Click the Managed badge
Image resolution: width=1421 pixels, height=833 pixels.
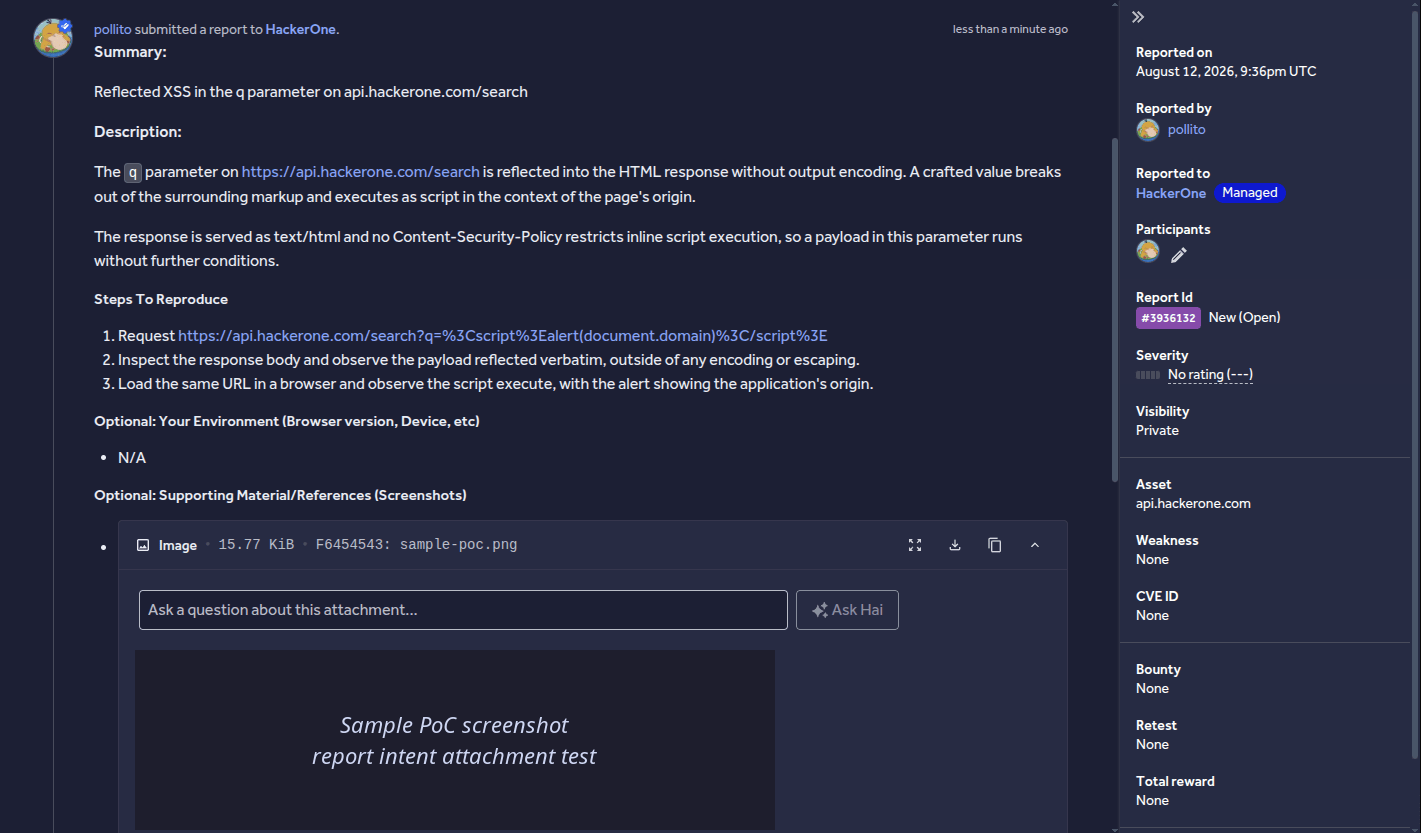click(x=1250, y=193)
